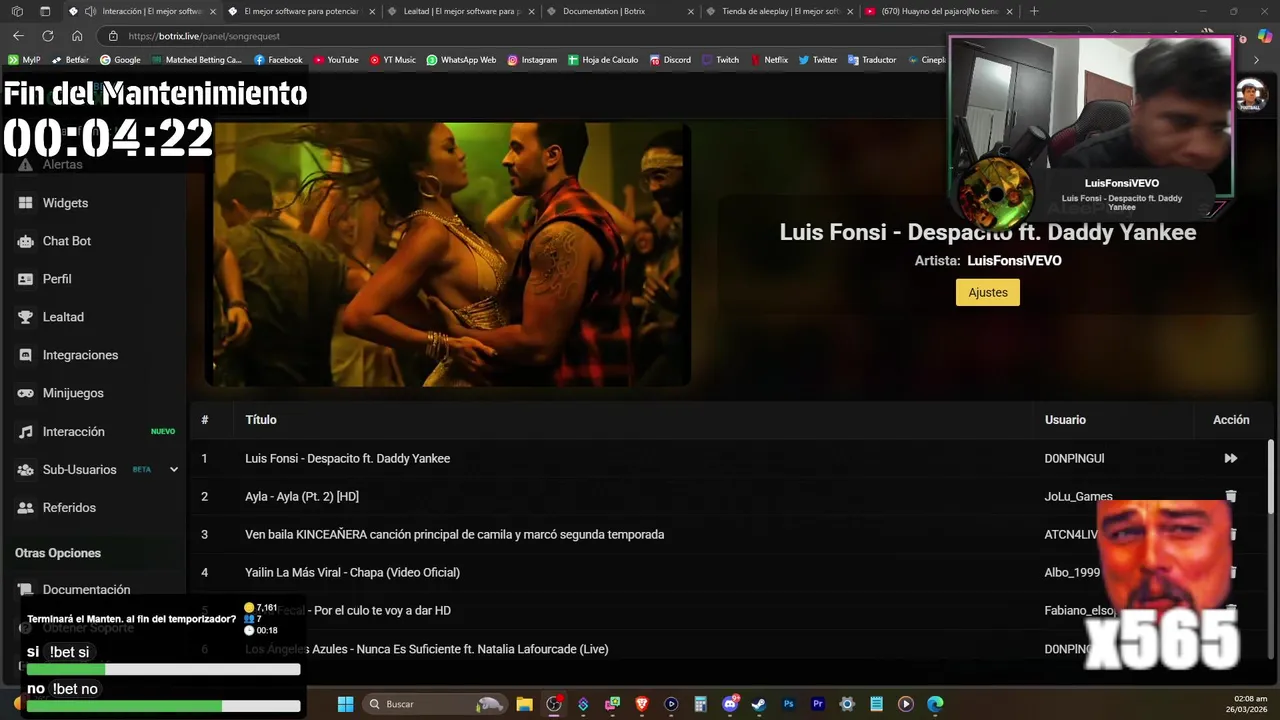Open Widgets via its sidebar icon

tap(25, 203)
